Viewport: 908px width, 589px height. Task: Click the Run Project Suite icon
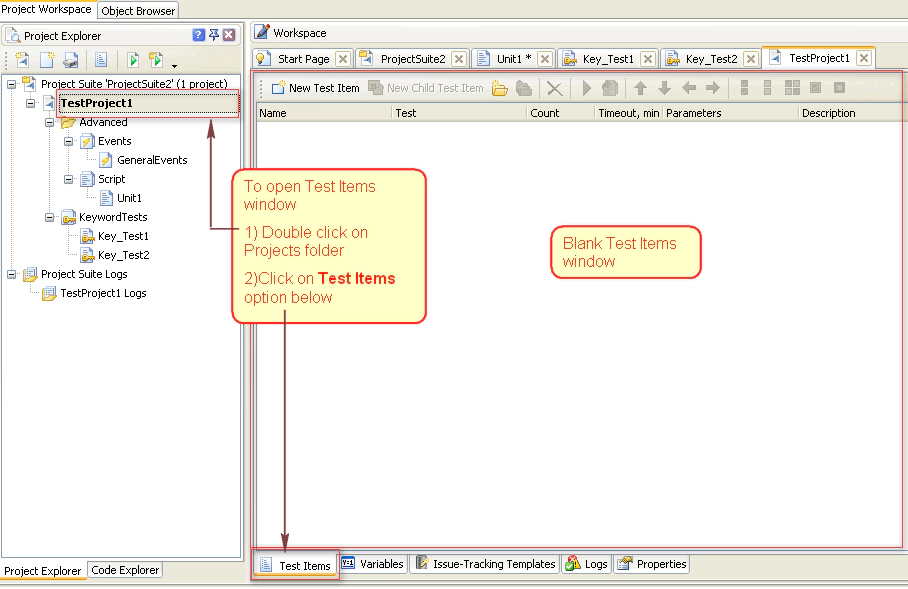156,60
